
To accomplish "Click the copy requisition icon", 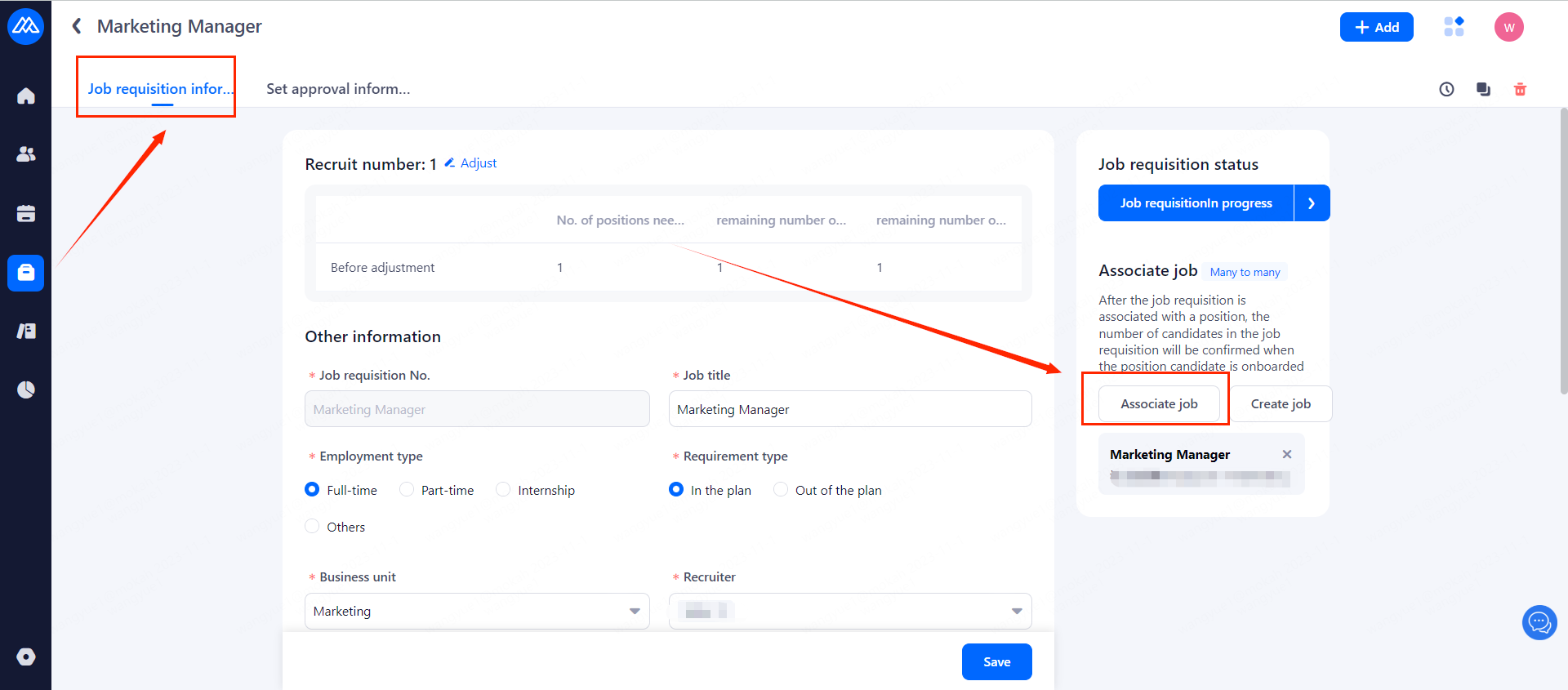I will [x=1483, y=90].
